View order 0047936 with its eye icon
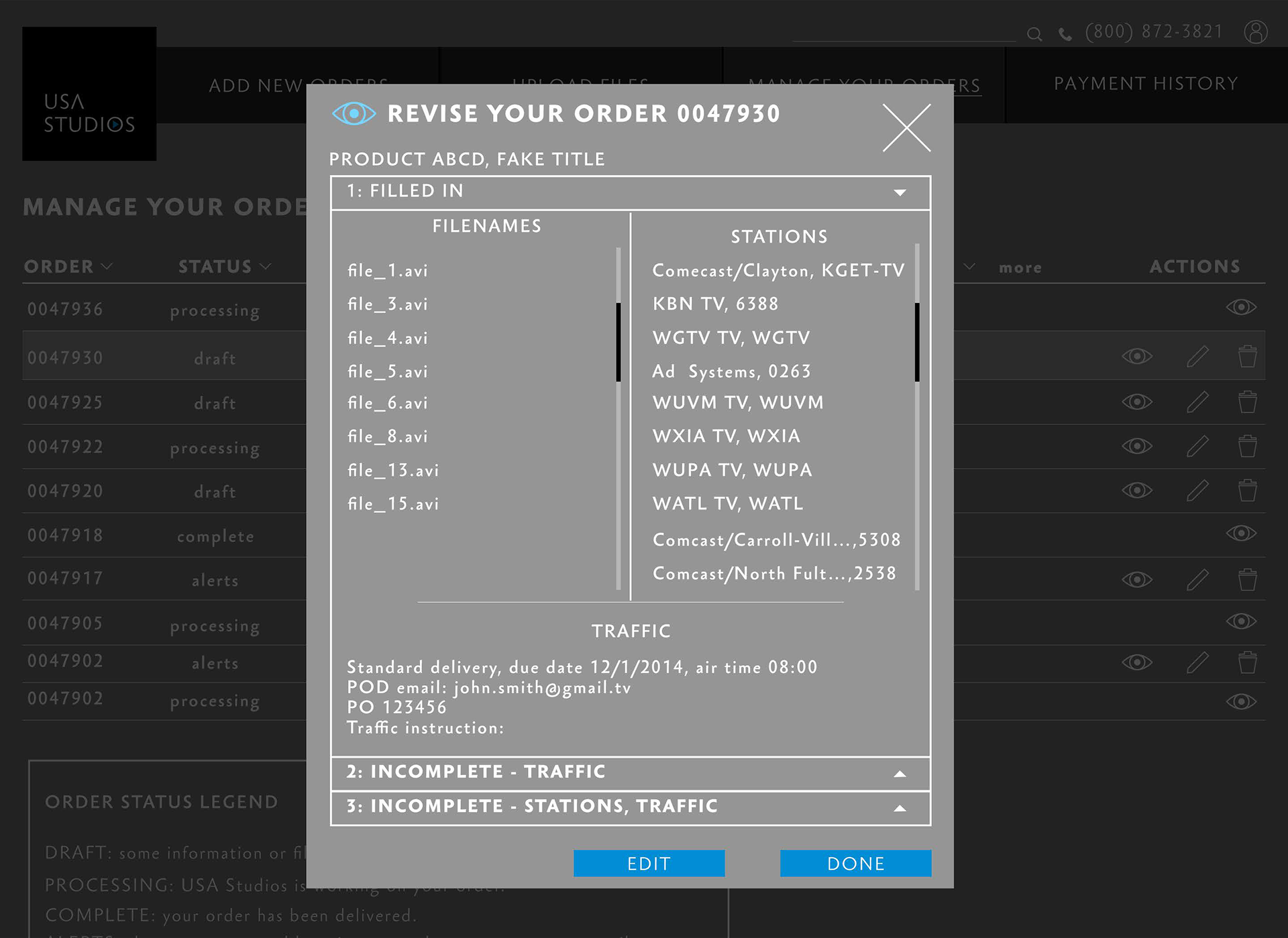This screenshot has height=938, width=1288. coord(1240,307)
